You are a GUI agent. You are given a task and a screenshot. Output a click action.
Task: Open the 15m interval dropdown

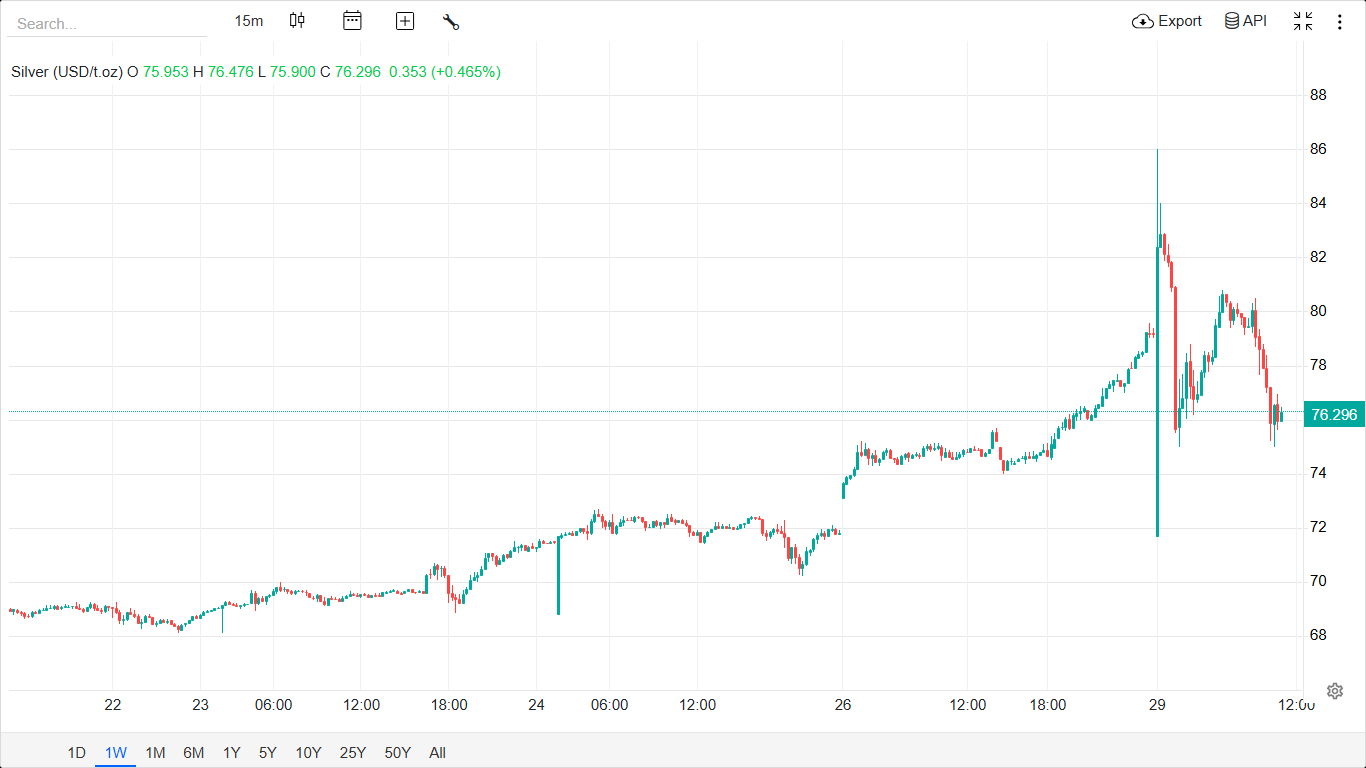click(249, 21)
